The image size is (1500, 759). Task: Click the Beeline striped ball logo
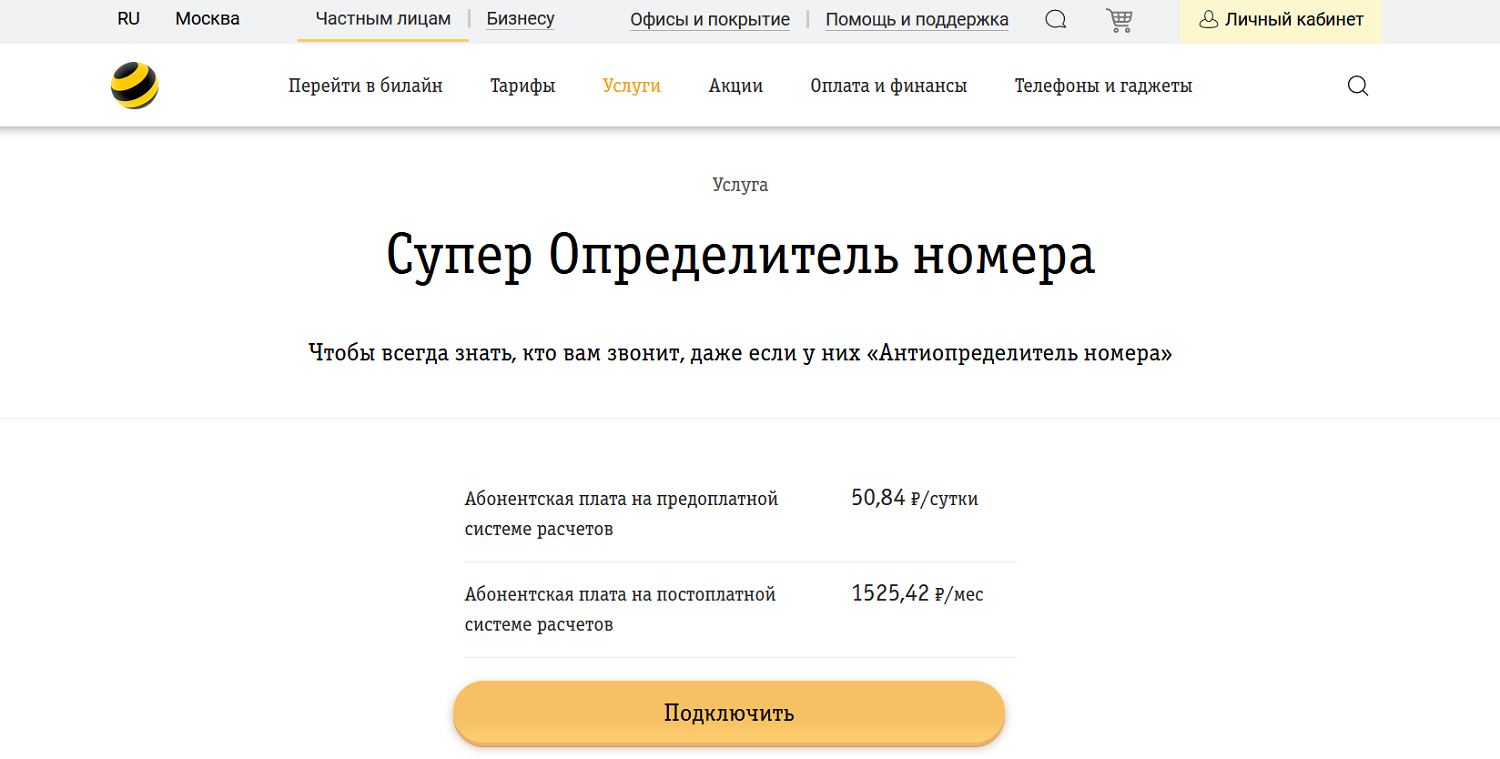(134, 86)
